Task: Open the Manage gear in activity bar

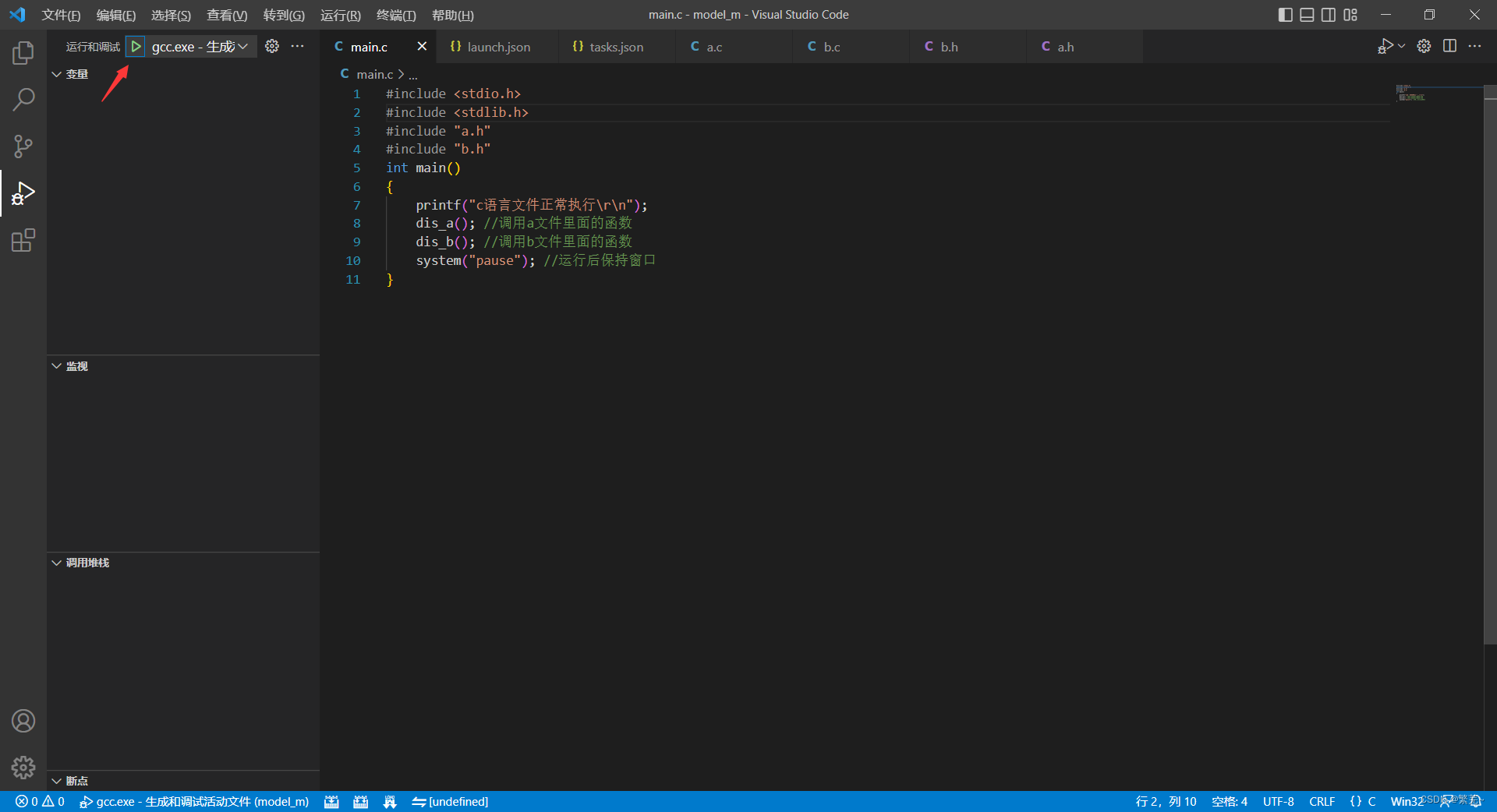Action: (23, 768)
